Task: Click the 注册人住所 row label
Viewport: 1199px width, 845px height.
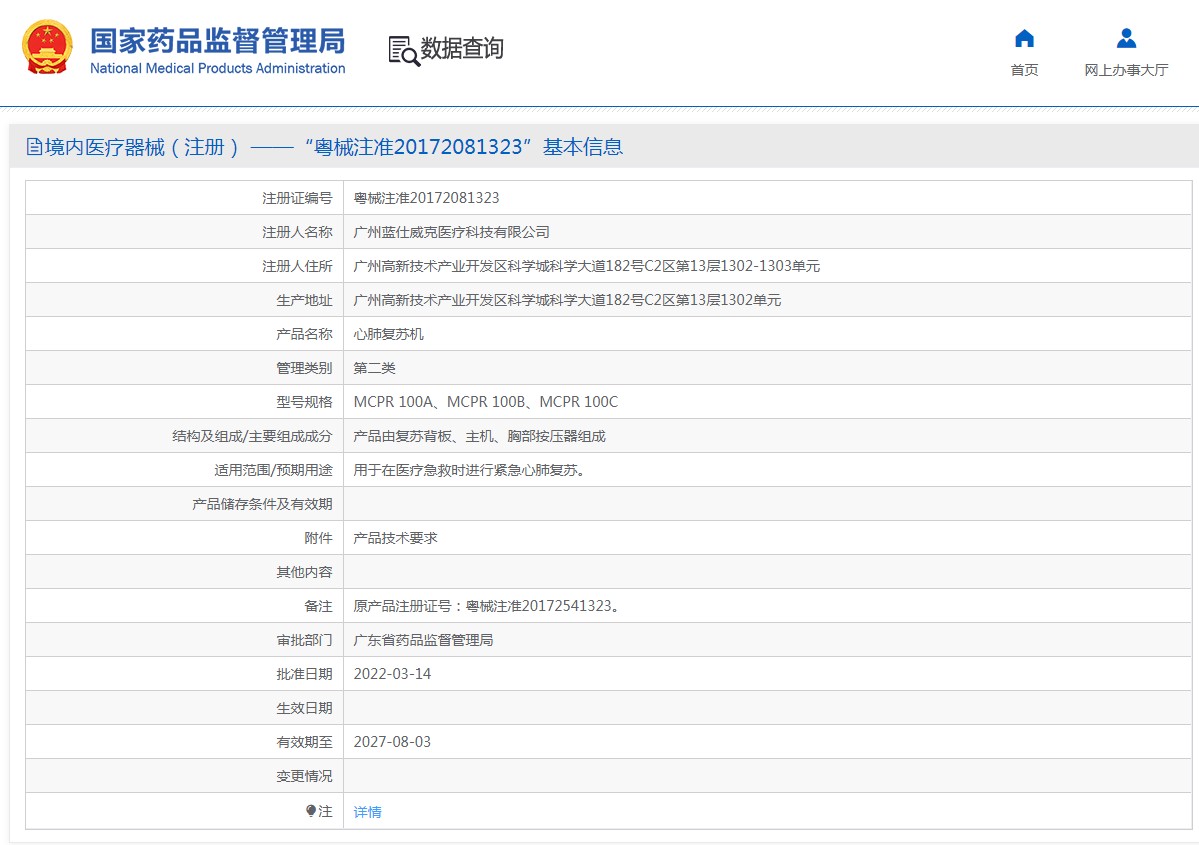Action: coord(297,266)
